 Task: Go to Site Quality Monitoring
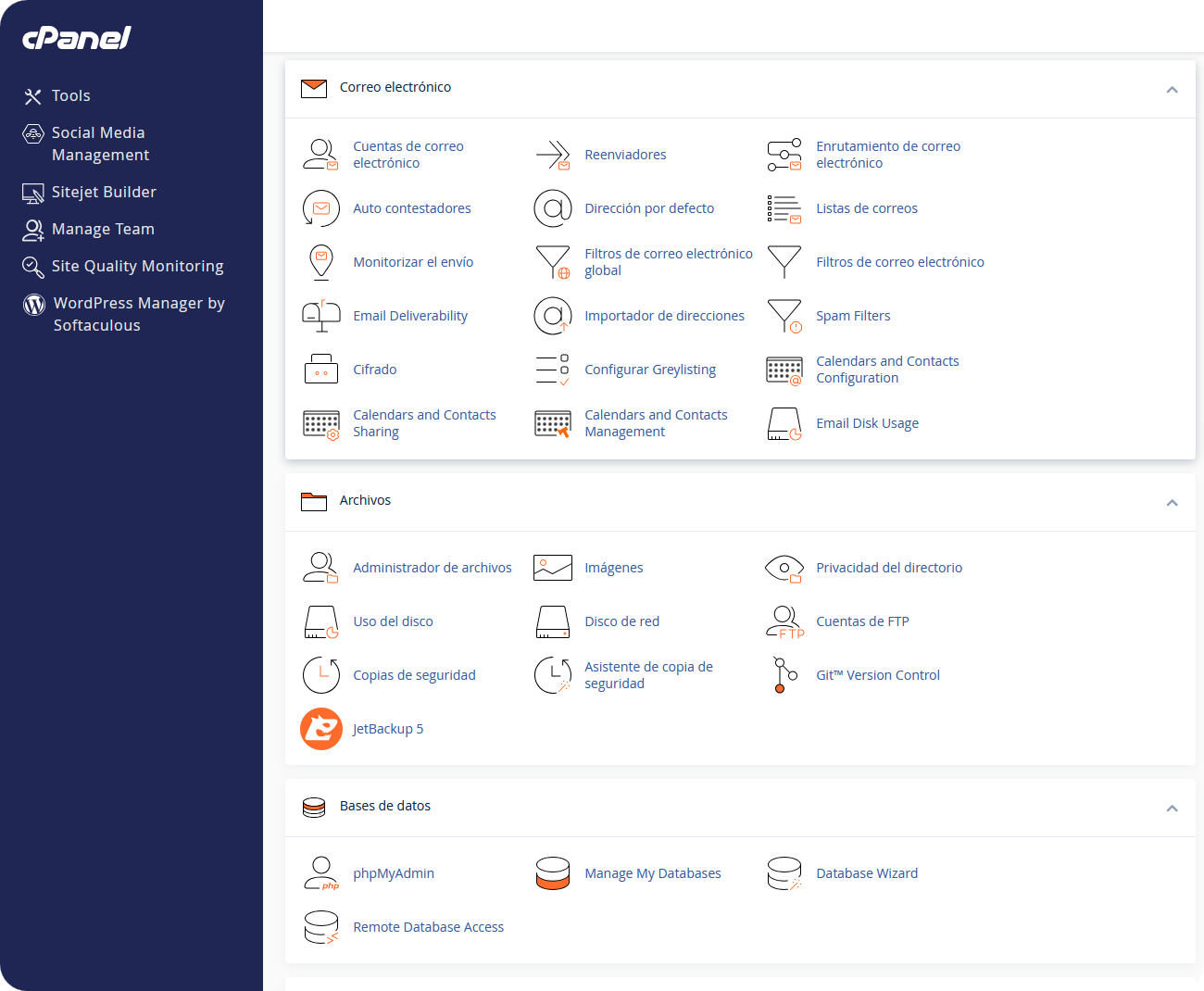(x=137, y=267)
